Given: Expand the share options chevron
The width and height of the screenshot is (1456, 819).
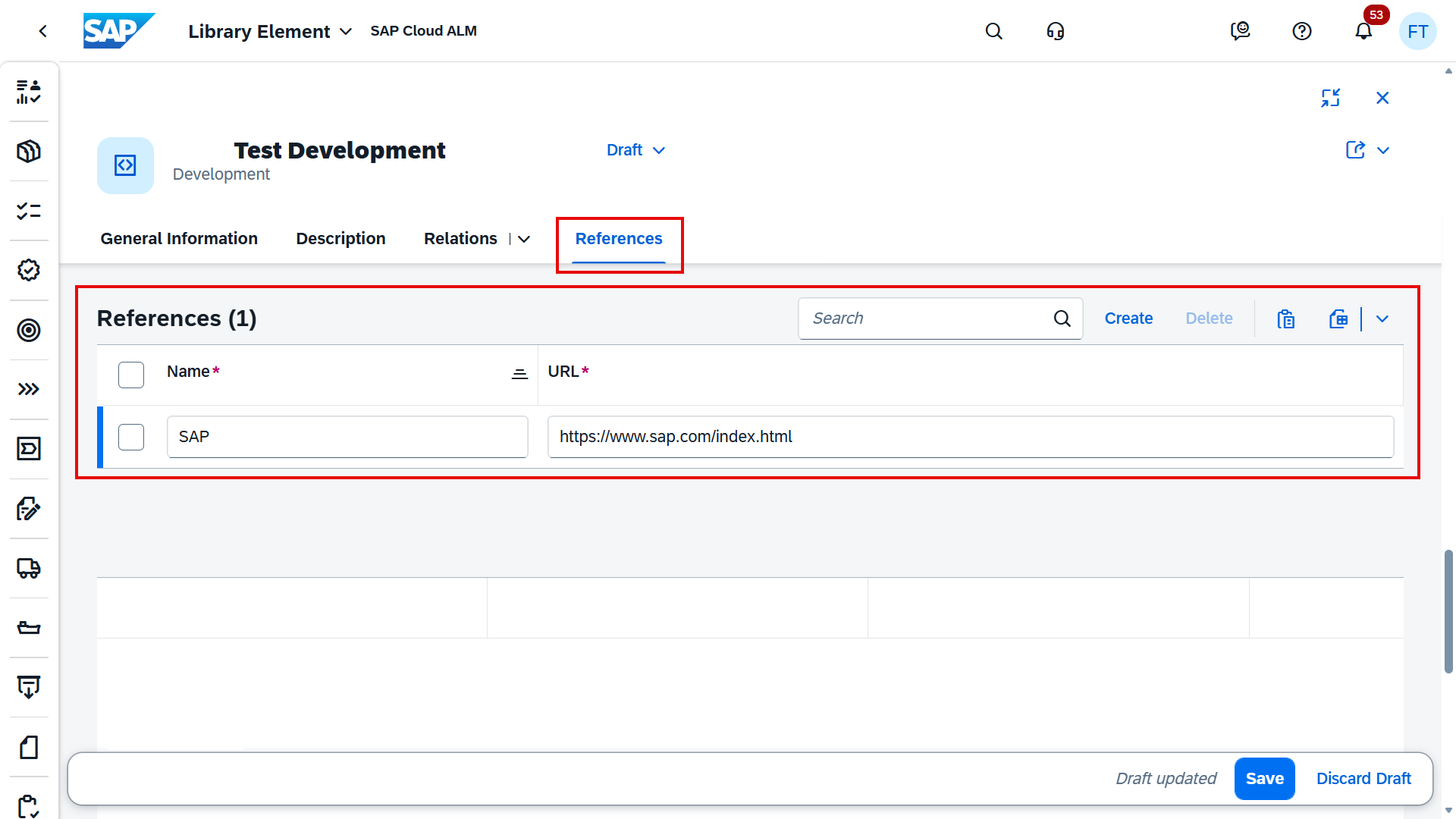Looking at the screenshot, I should pyautogui.click(x=1383, y=150).
